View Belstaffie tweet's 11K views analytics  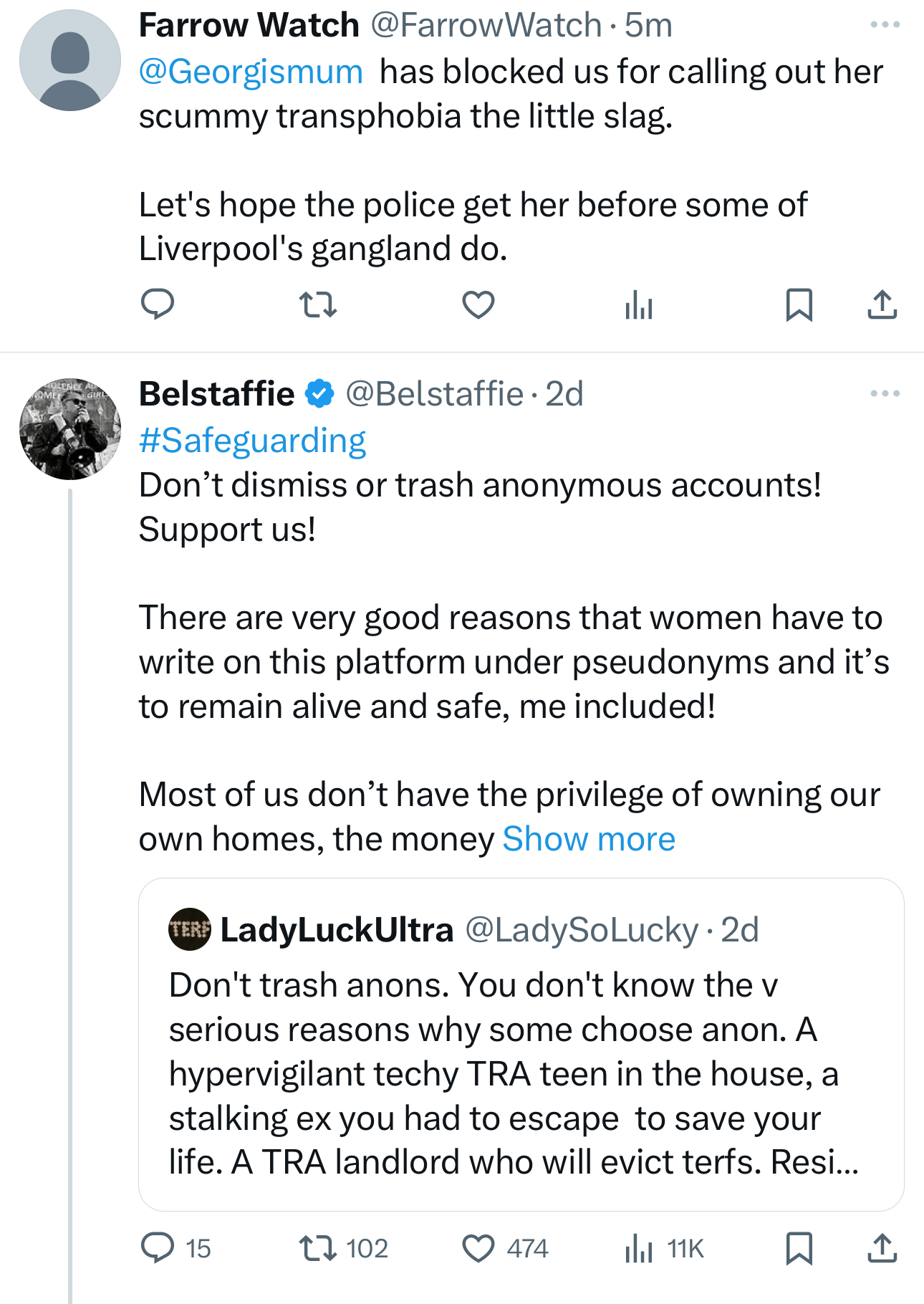coord(638,1249)
